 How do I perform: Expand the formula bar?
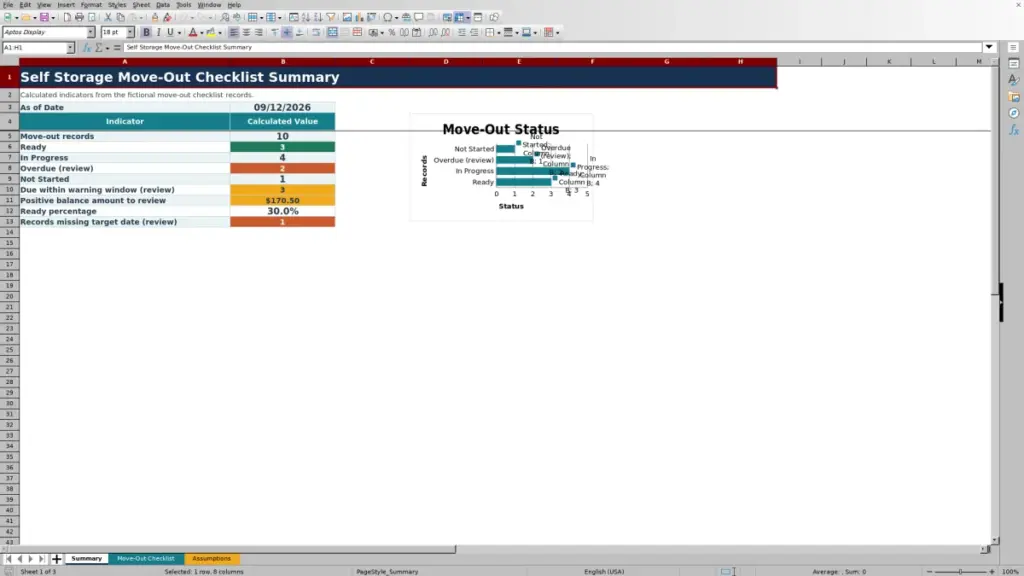point(989,47)
